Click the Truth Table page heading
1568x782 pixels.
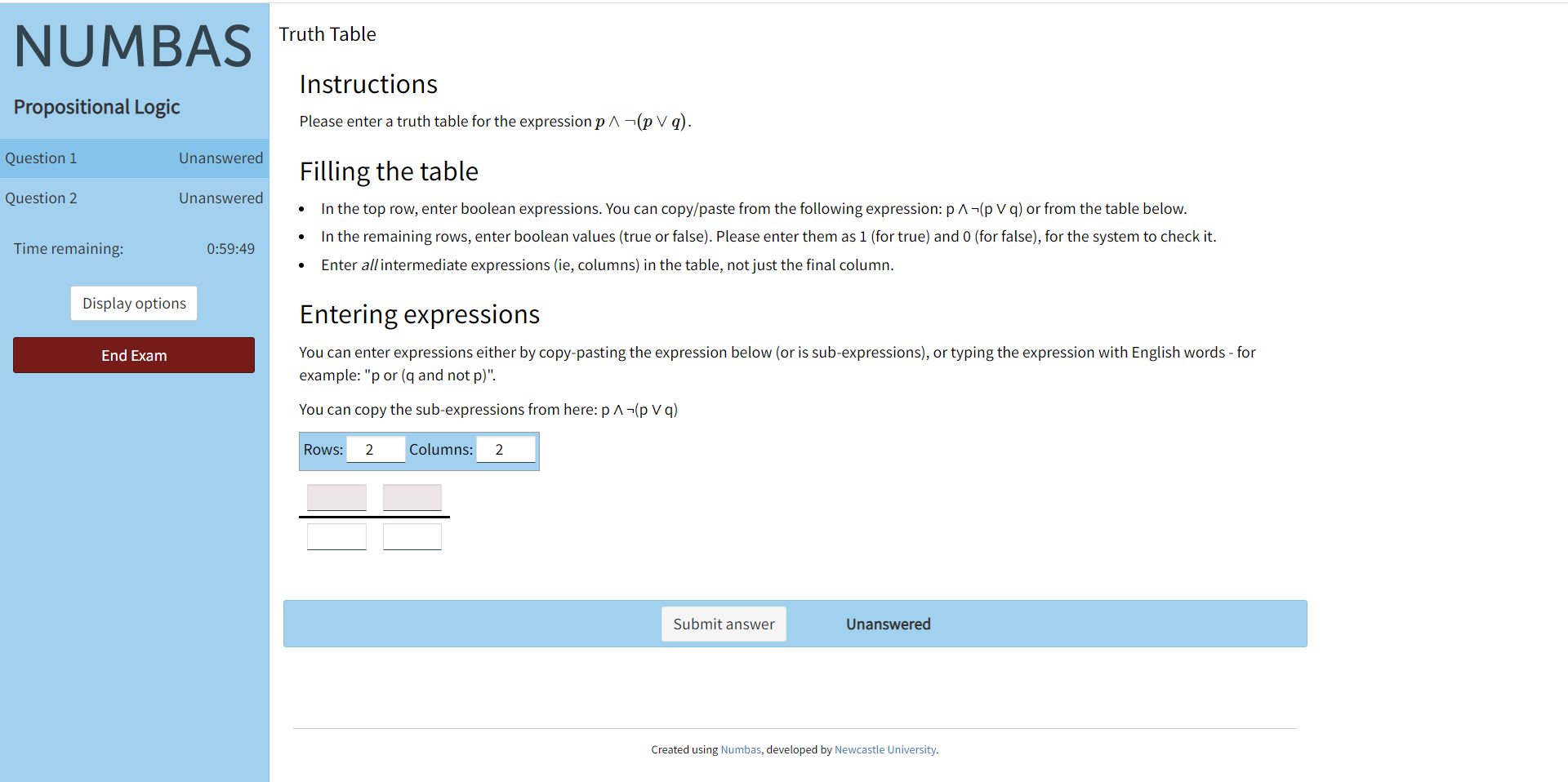327,34
